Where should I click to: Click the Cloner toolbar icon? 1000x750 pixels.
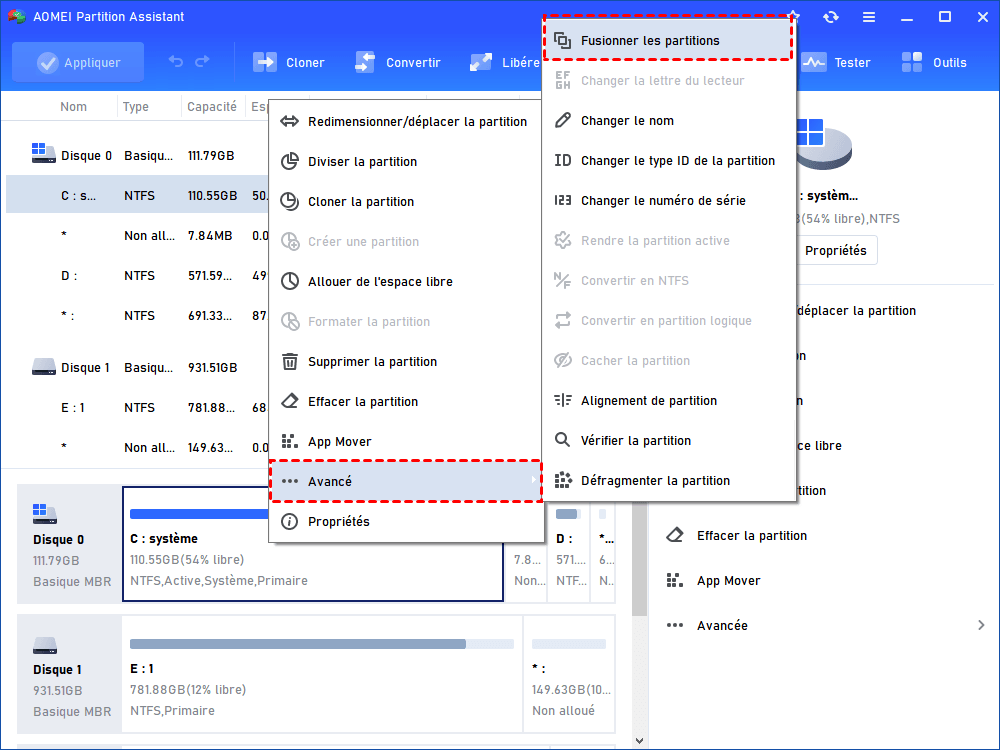point(265,62)
